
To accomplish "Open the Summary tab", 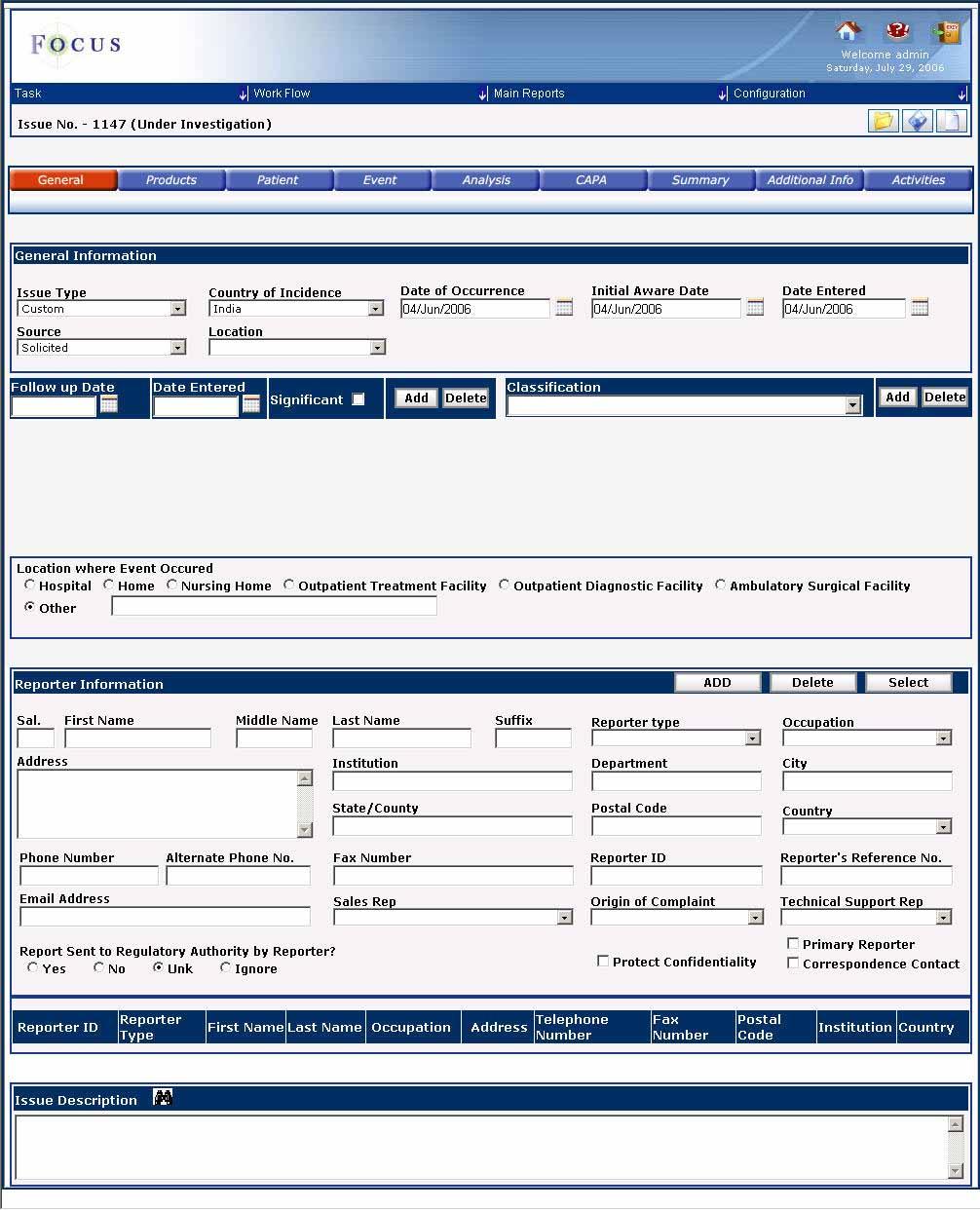I will [x=700, y=180].
